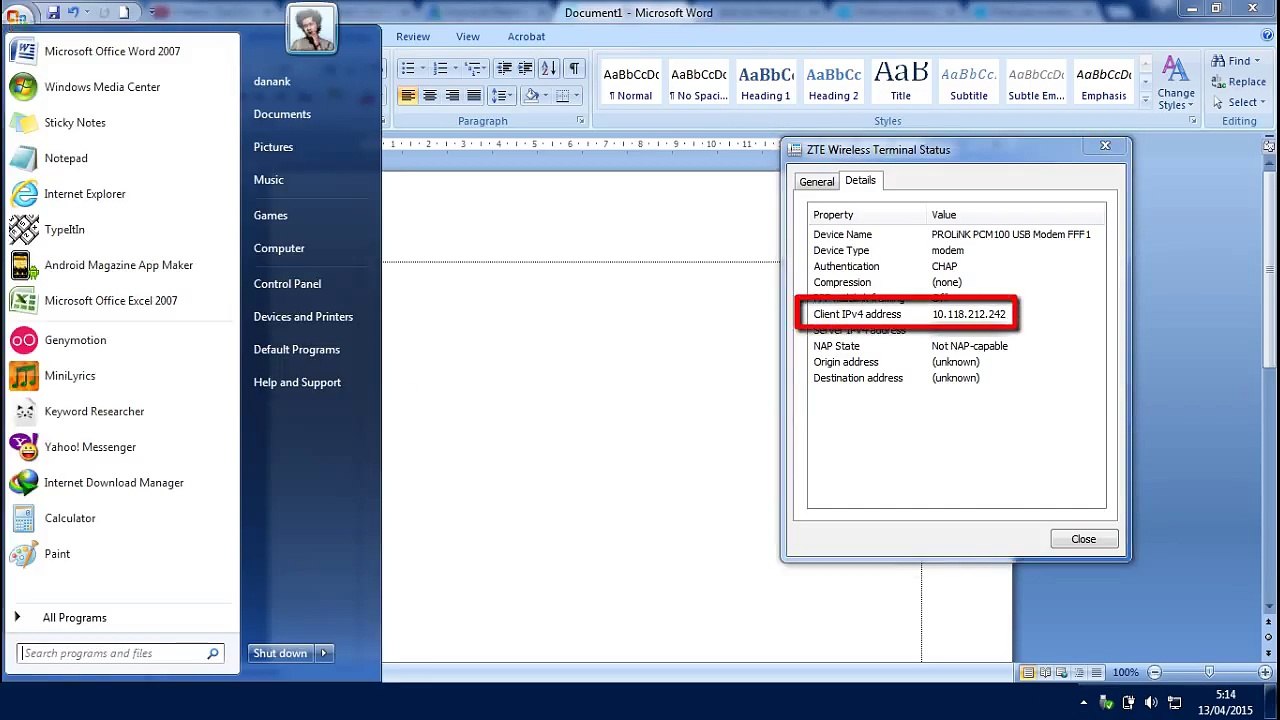Viewport: 1280px width, 720px height.
Task: Open Microsoft Office Word 2007 from Start menu
Action: point(120,51)
